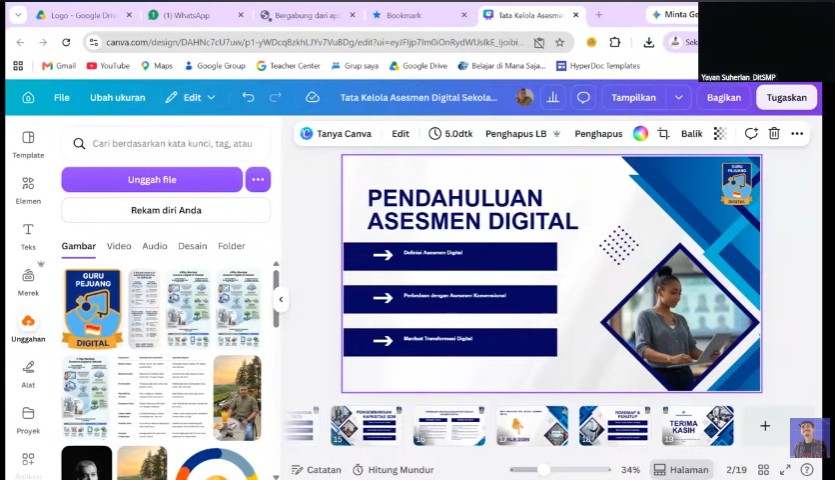Open analytics bar chart icon
The width and height of the screenshot is (835, 480).
pyautogui.click(x=553, y=97)
